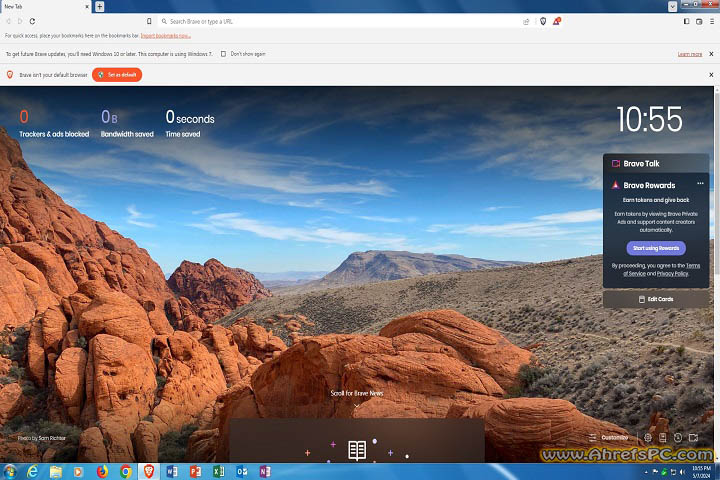Click the Trackers & ads blocked counter
720x480 pixels.
(54, 124)
